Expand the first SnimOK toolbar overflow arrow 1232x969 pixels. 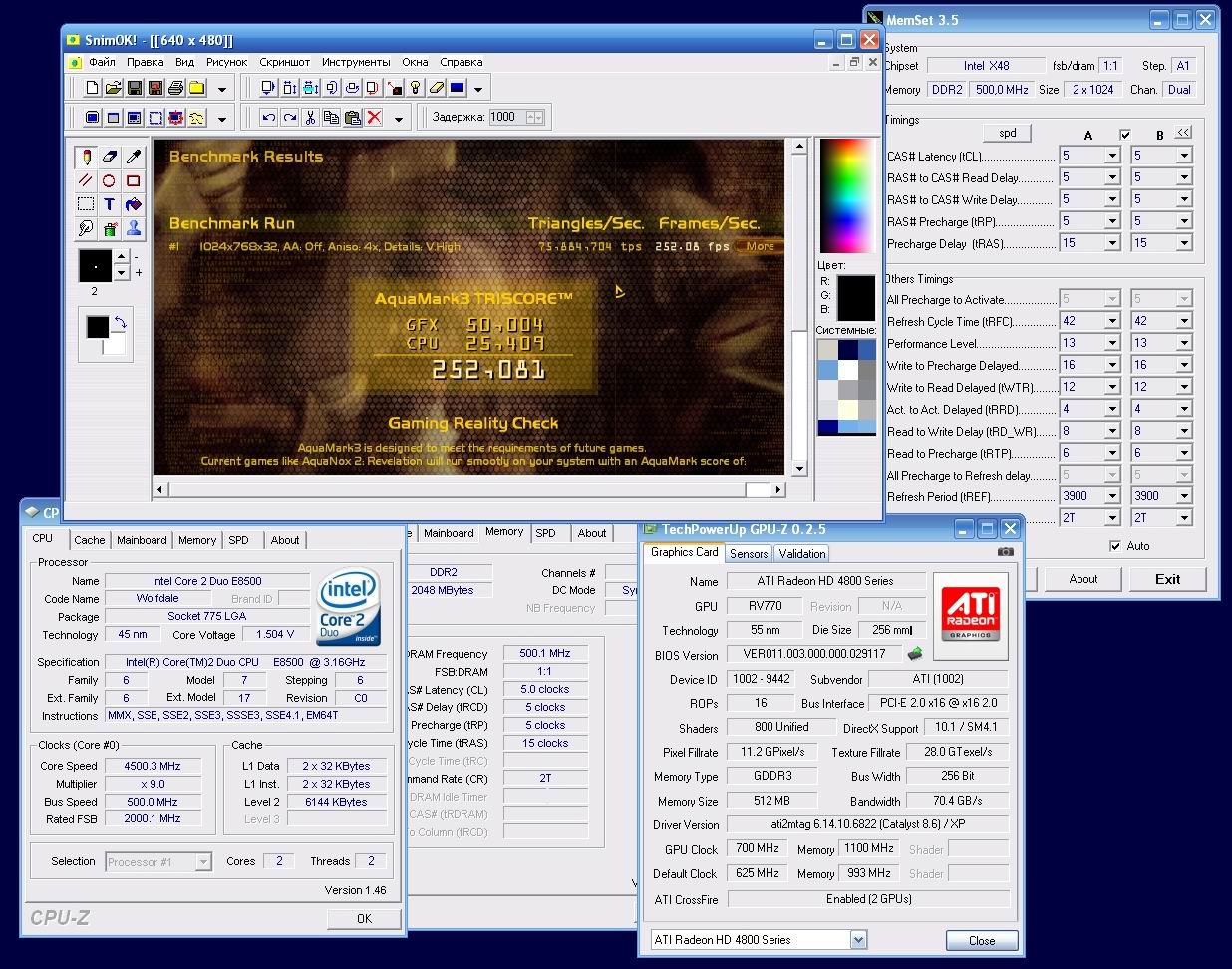click(x=221, y=89)
